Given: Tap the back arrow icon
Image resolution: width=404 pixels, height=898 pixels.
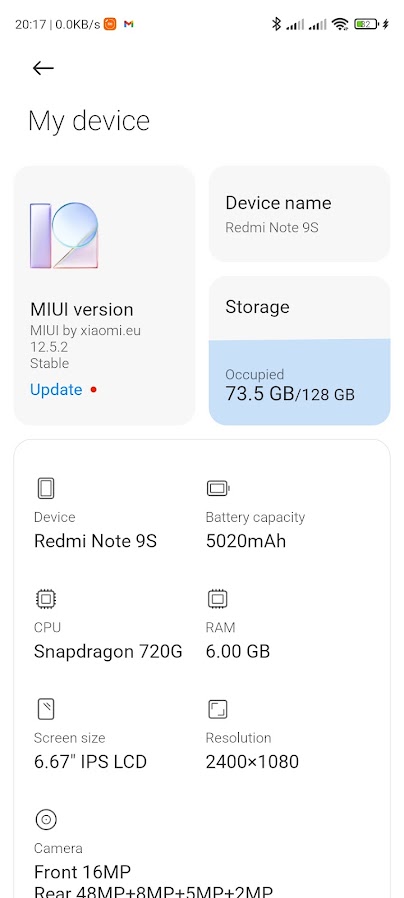Looking at the screenshot, I should (43, 68).
